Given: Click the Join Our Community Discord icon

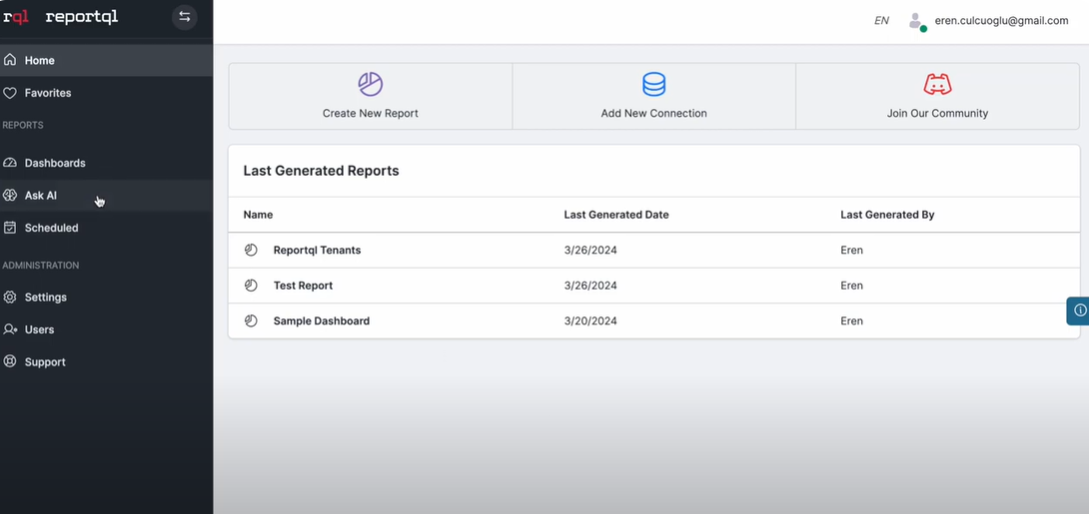Looking at the screenshot, I should click(x=937, y=84).
